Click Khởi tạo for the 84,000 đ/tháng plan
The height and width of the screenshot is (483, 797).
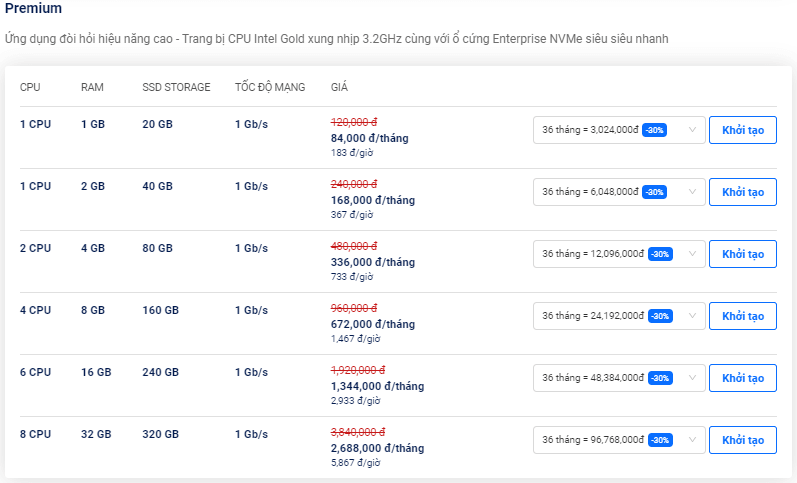[x=743, y=130]
